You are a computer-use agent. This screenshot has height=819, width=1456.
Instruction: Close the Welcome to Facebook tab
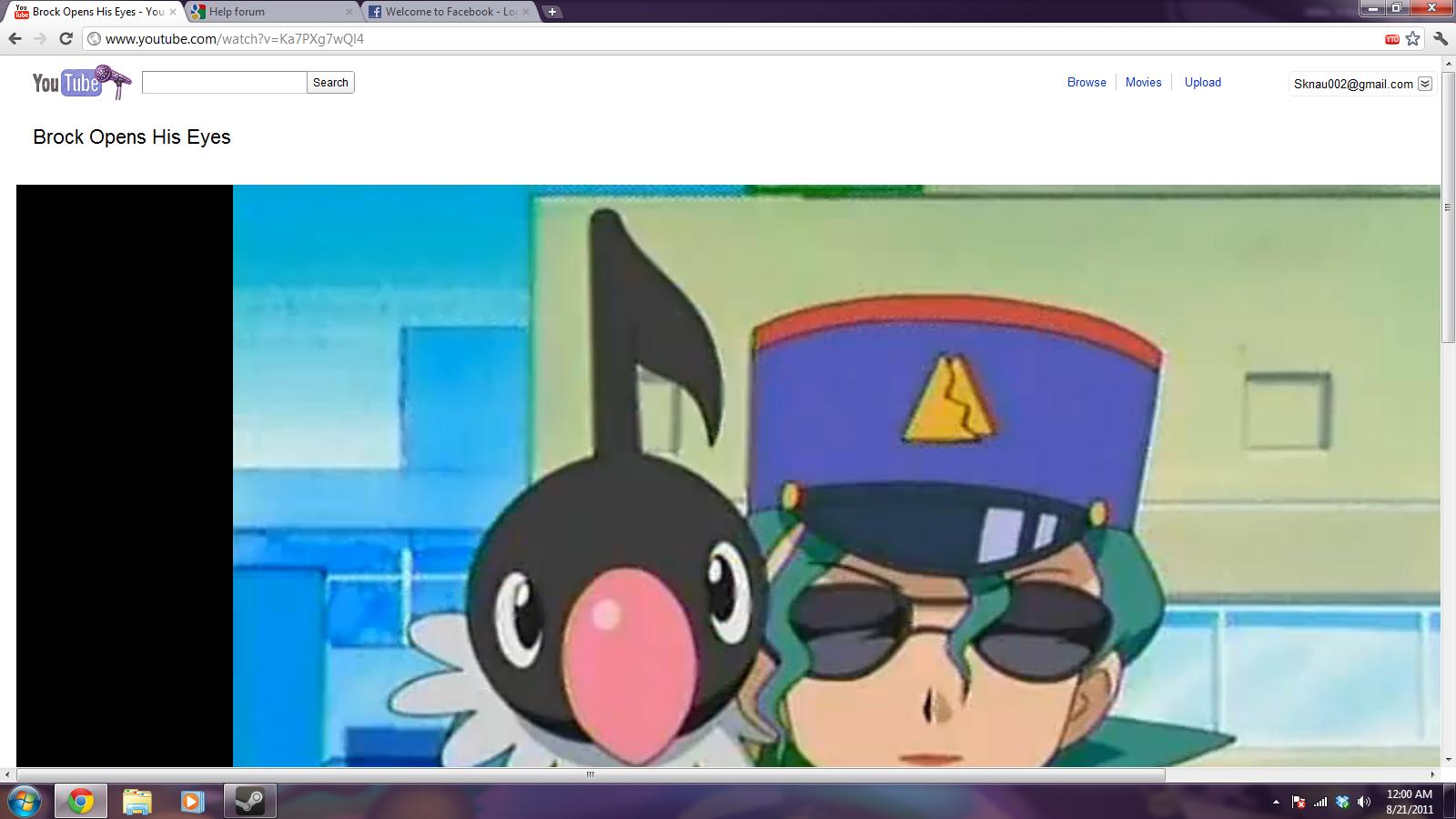[x=527, y=12]
